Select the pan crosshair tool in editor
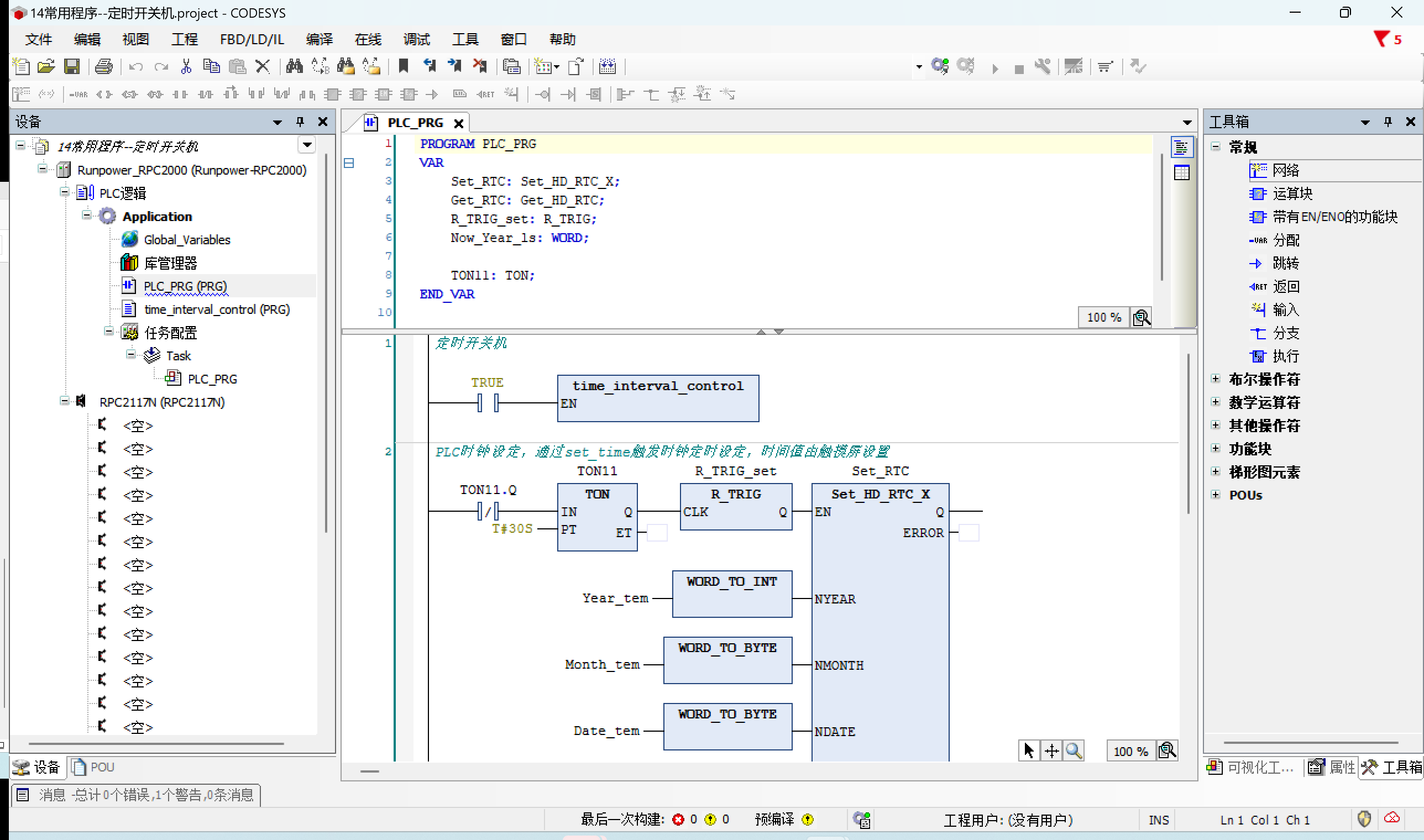 [x=1051, y=750]
